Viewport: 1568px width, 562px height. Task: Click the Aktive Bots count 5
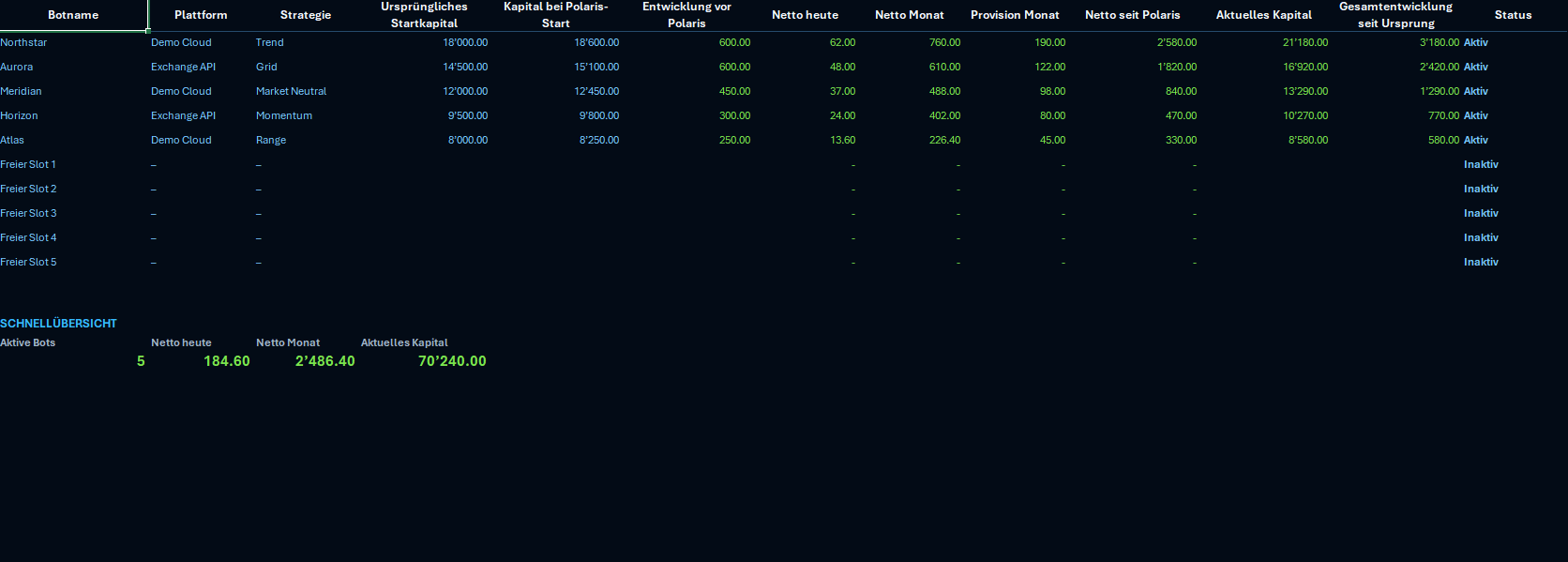tap(141, 361)
